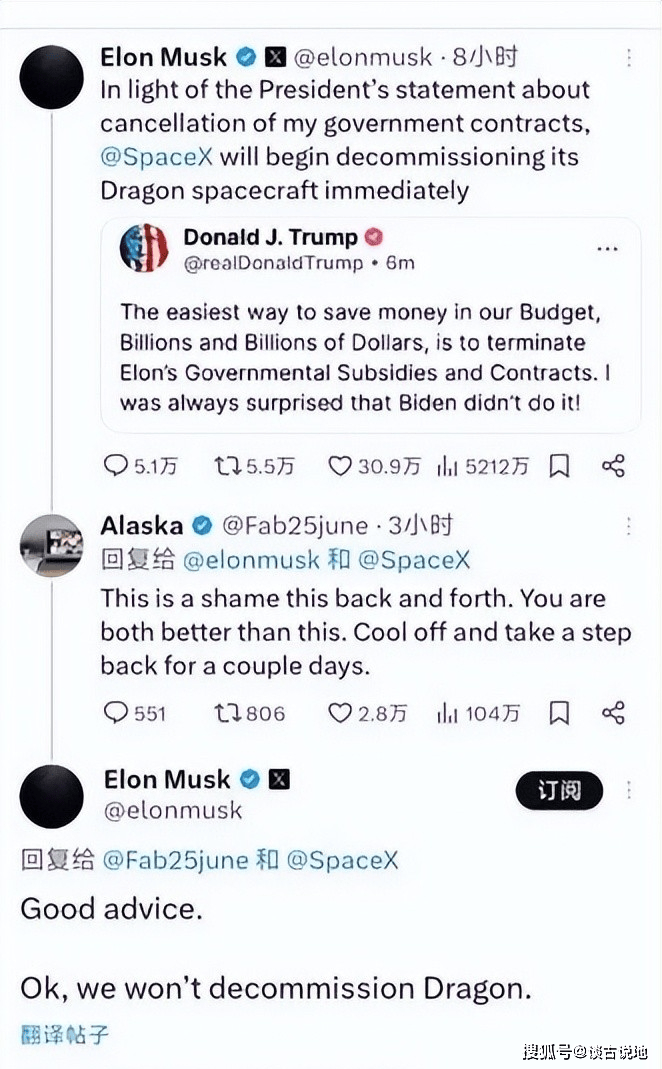662x1069 pixels.
Task: Click 翻译帖子 translate post link
Action: pyautogui.click(x=65, y=1034)
